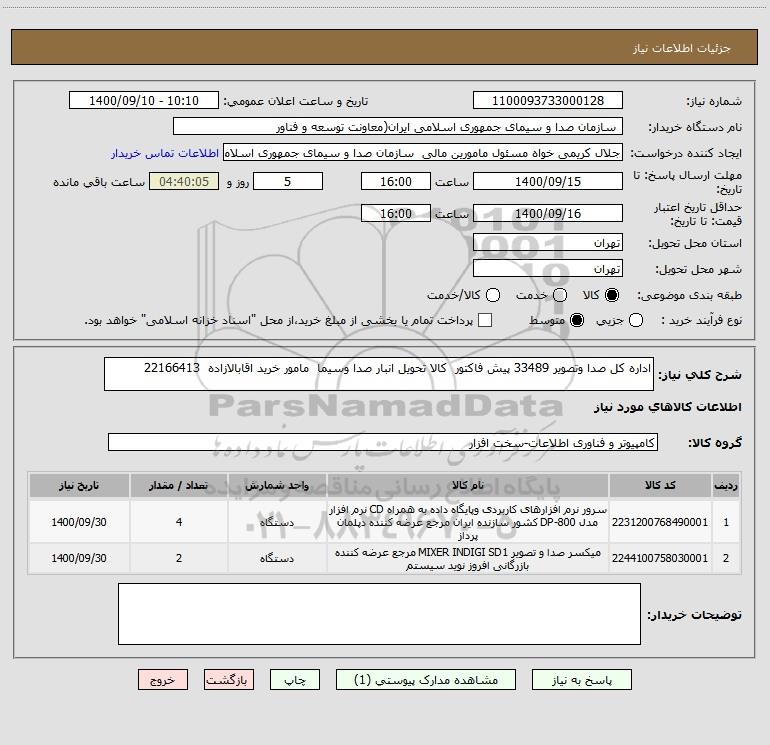
Task: Click need date 1400/09/30 in row 1
Action: [x=79, y=522]
